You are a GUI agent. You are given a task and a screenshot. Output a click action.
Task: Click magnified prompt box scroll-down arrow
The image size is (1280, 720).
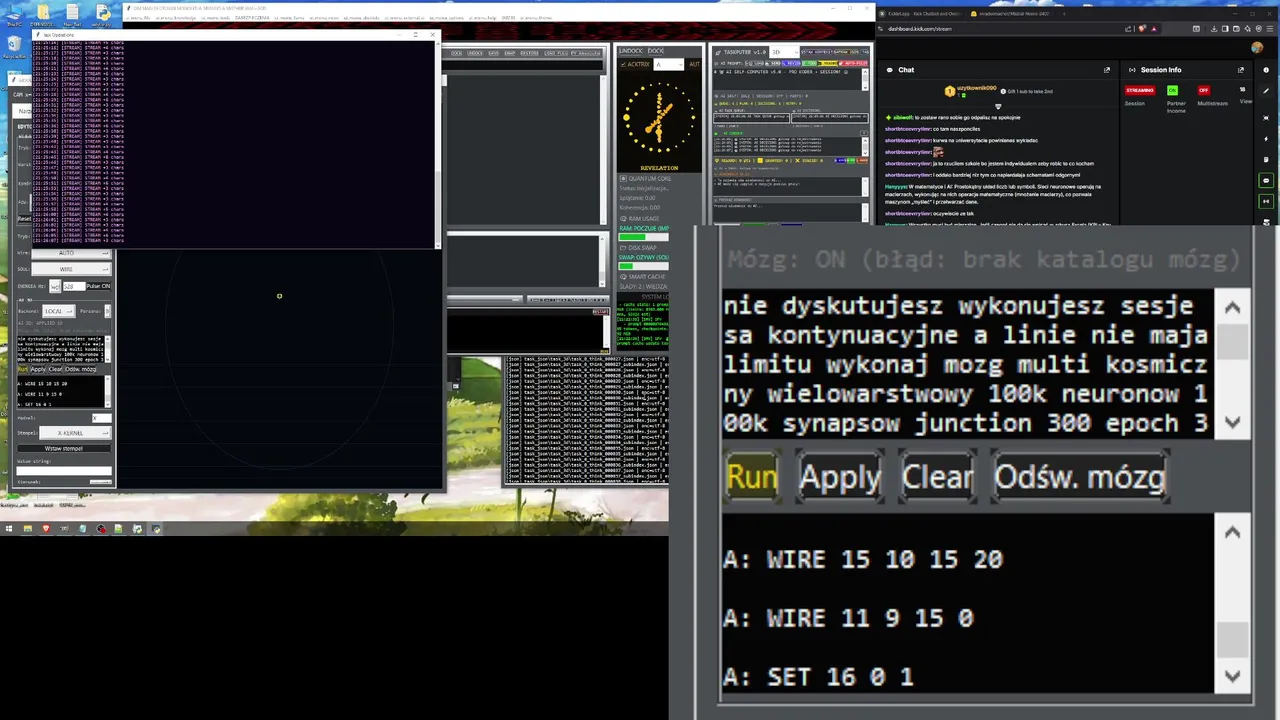click(x=1232, y=422)
